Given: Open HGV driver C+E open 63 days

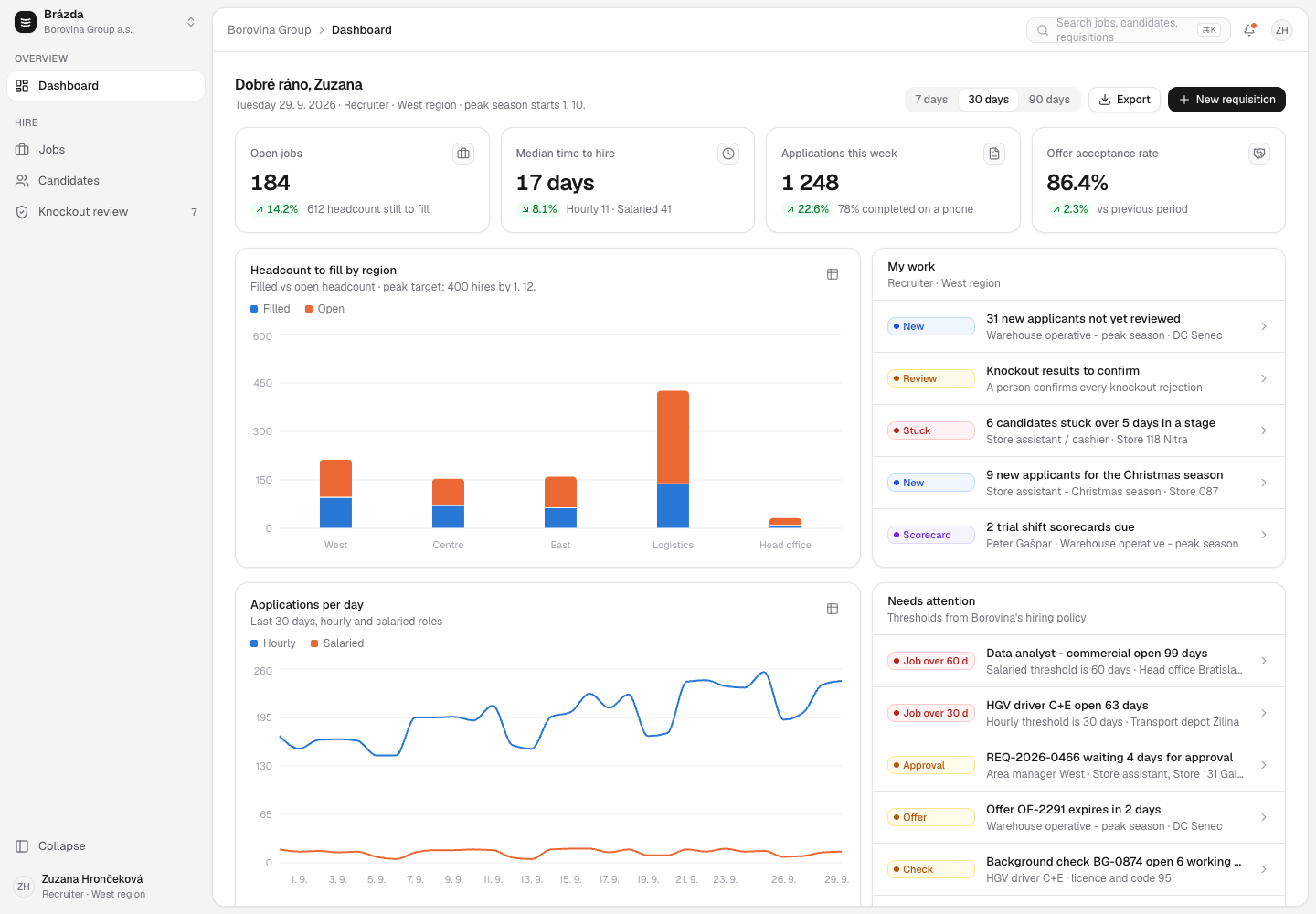Looking at the screenshot, I should click(1078, 713).
